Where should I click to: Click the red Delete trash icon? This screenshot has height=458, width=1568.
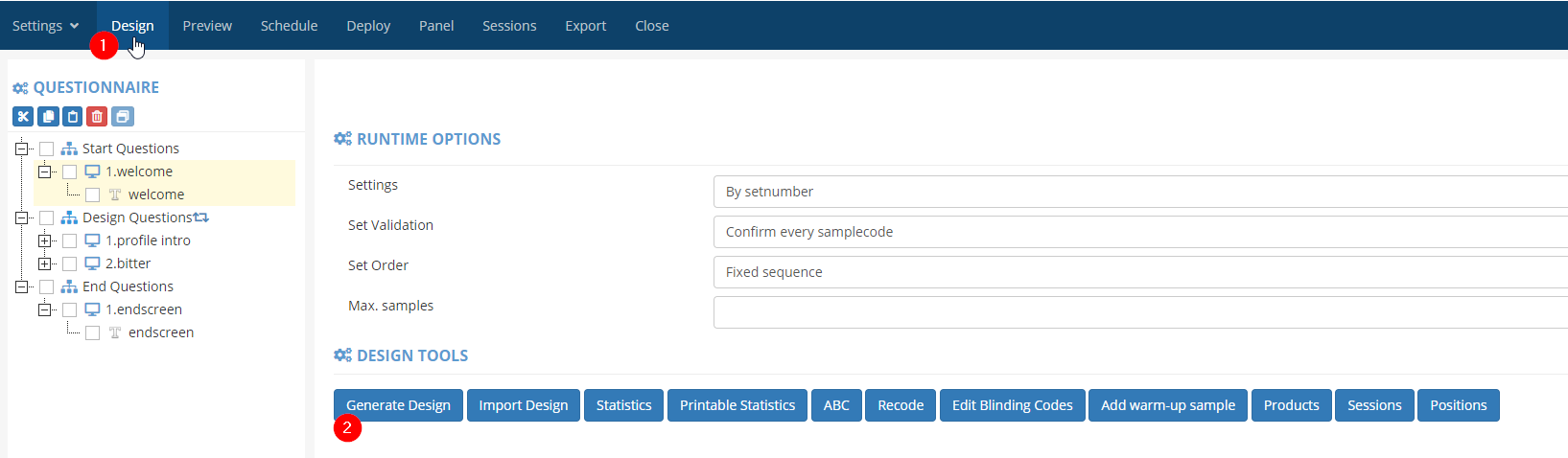[x=97, y=117]
